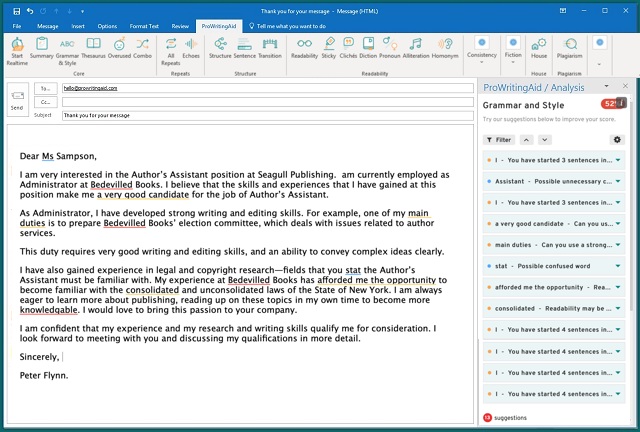Click the Subject field
640x432 pixels.
point(268,116)
